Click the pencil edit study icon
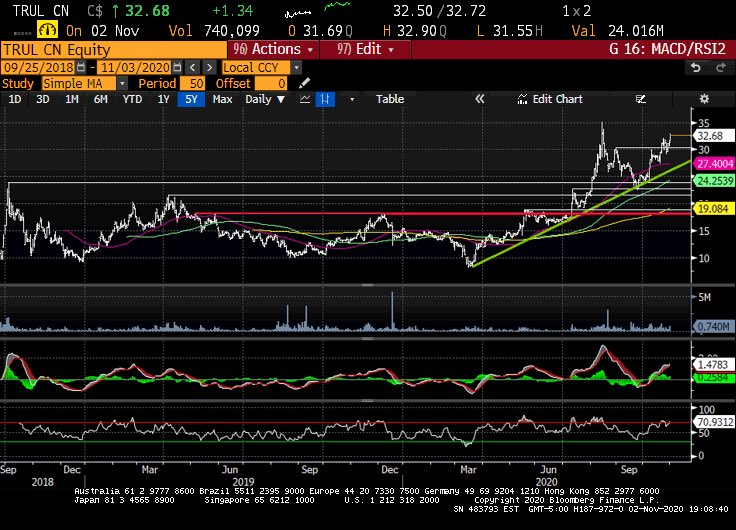The width and height of the screenshot is (736, 530). coord(304,84)
